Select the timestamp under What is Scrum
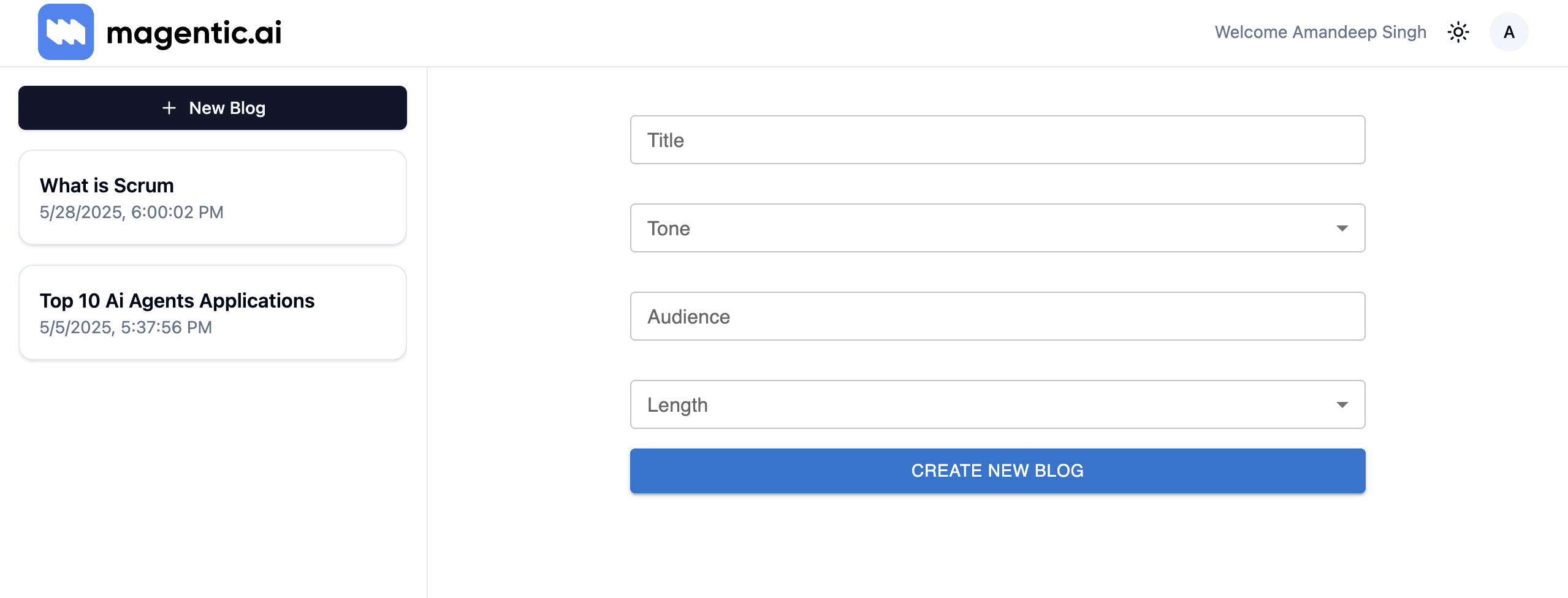This screenshot has width=1568, height=598. pos(132,211)
